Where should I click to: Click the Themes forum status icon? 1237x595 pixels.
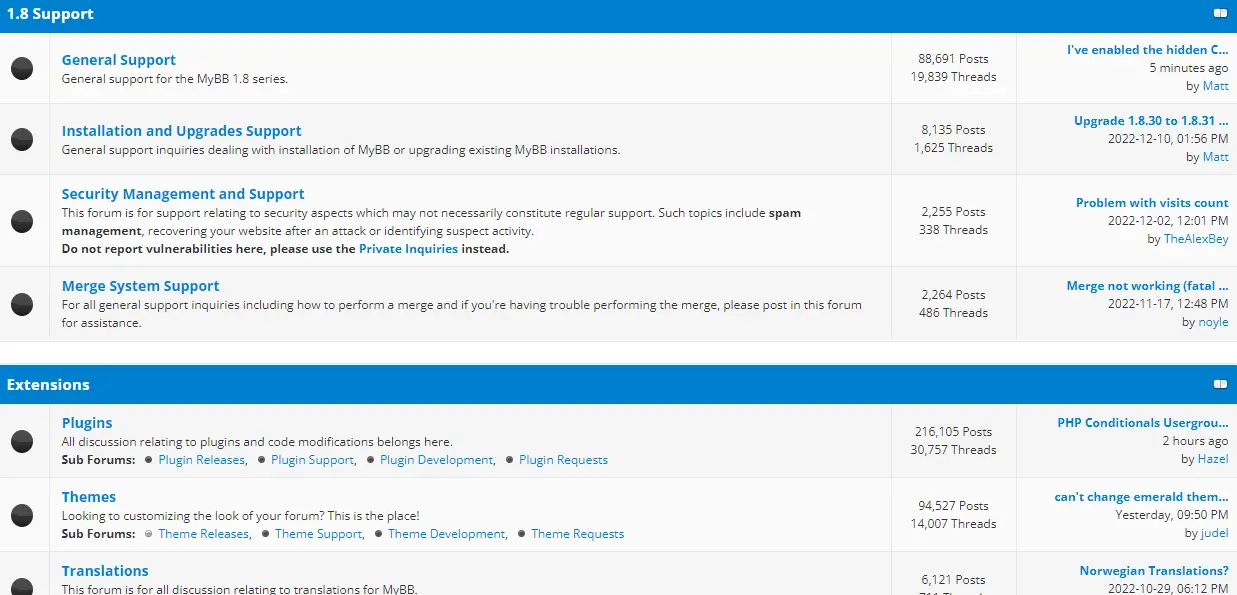(22, 514)
